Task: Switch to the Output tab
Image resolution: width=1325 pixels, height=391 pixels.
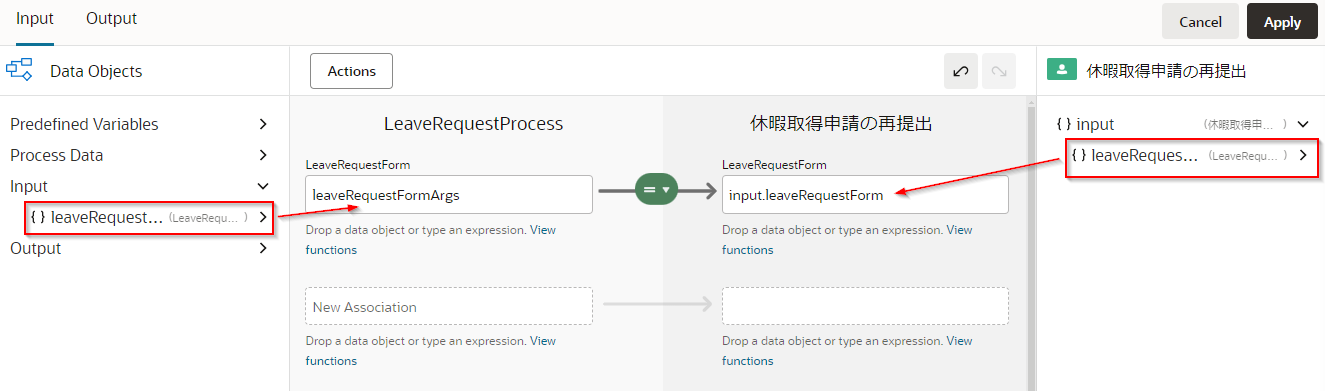Action: (111, 19)
